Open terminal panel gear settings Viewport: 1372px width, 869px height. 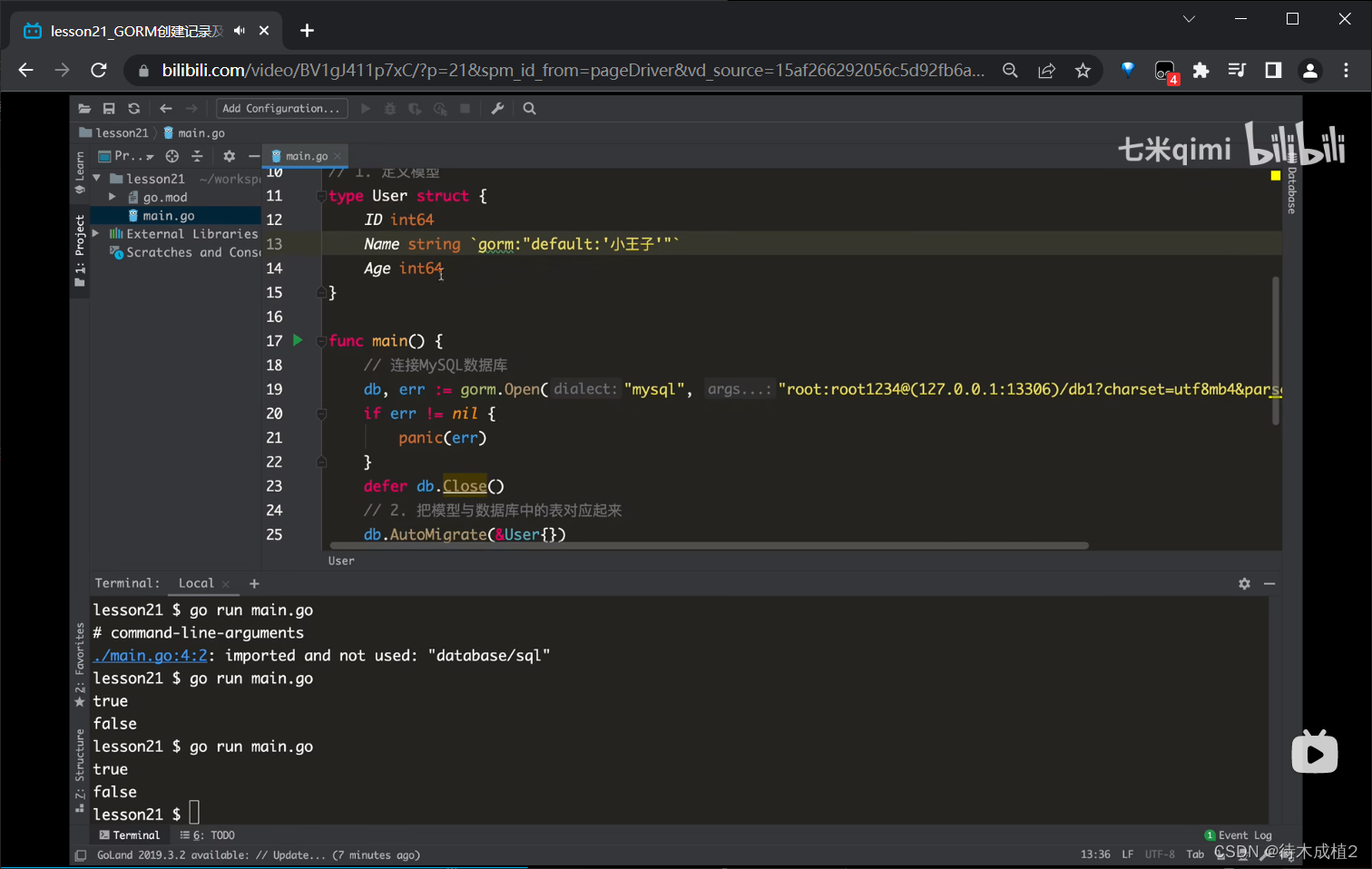1244,583
